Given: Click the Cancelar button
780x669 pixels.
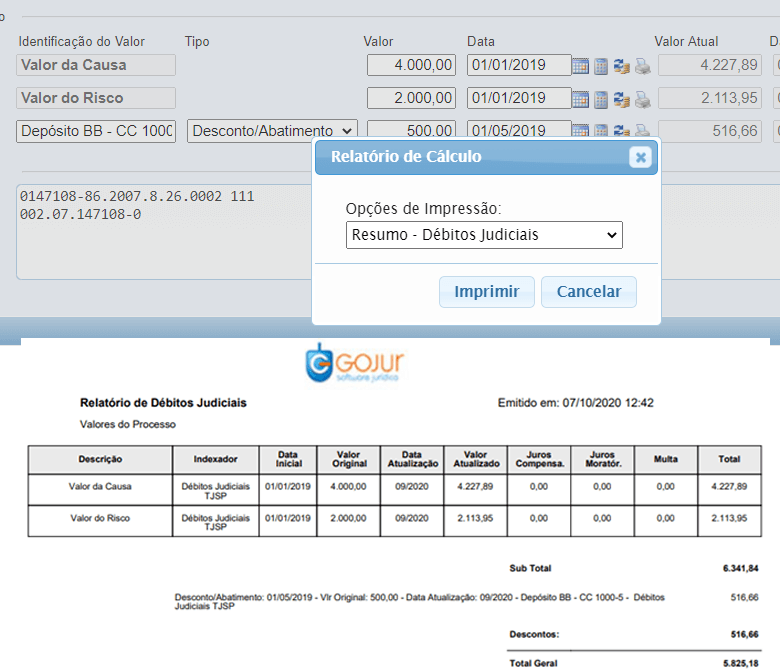Looking at the screenshot, I should (x=588, y=291).
